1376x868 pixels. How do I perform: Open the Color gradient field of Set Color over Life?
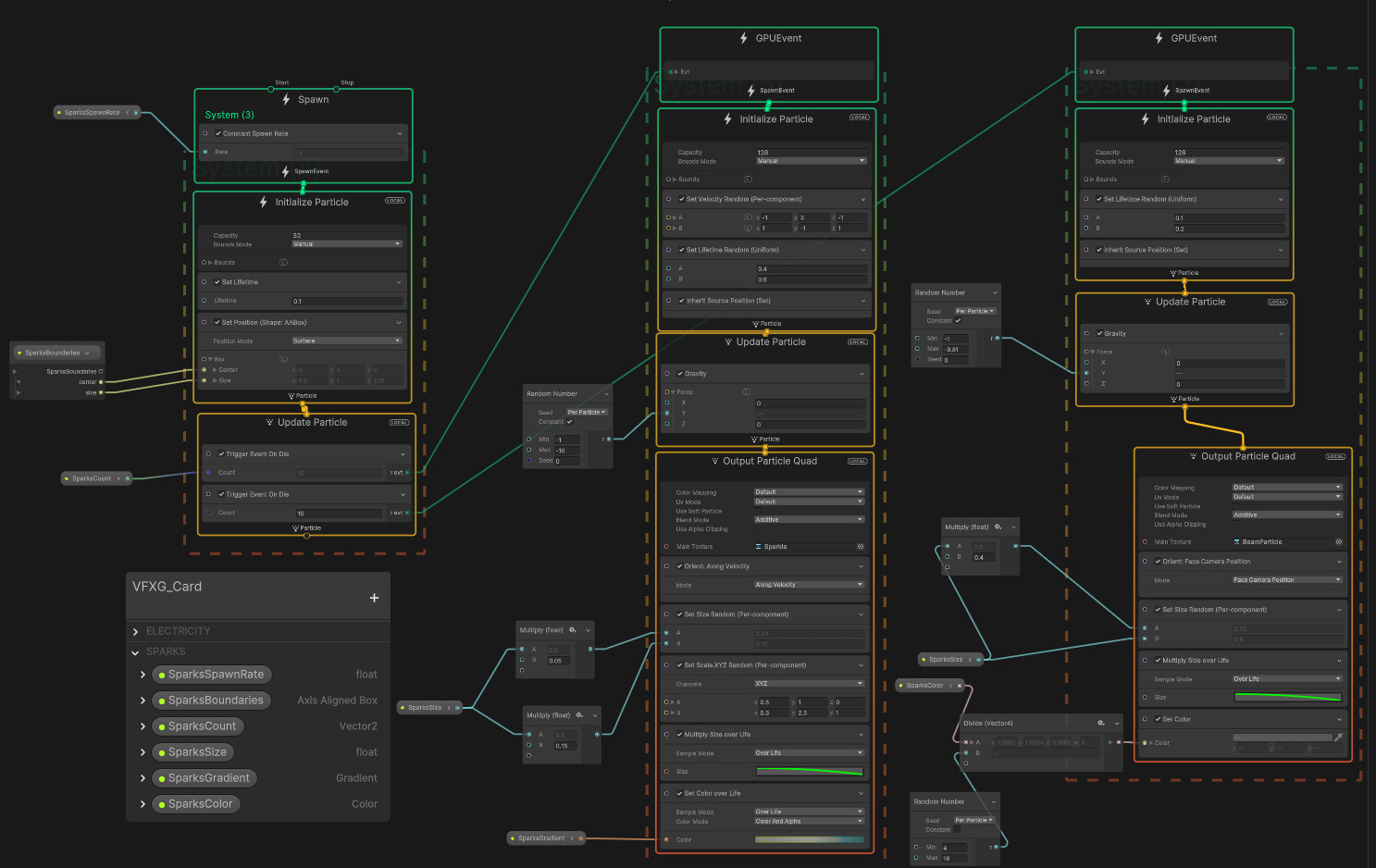pyautogui.click(x=809, y=840)
